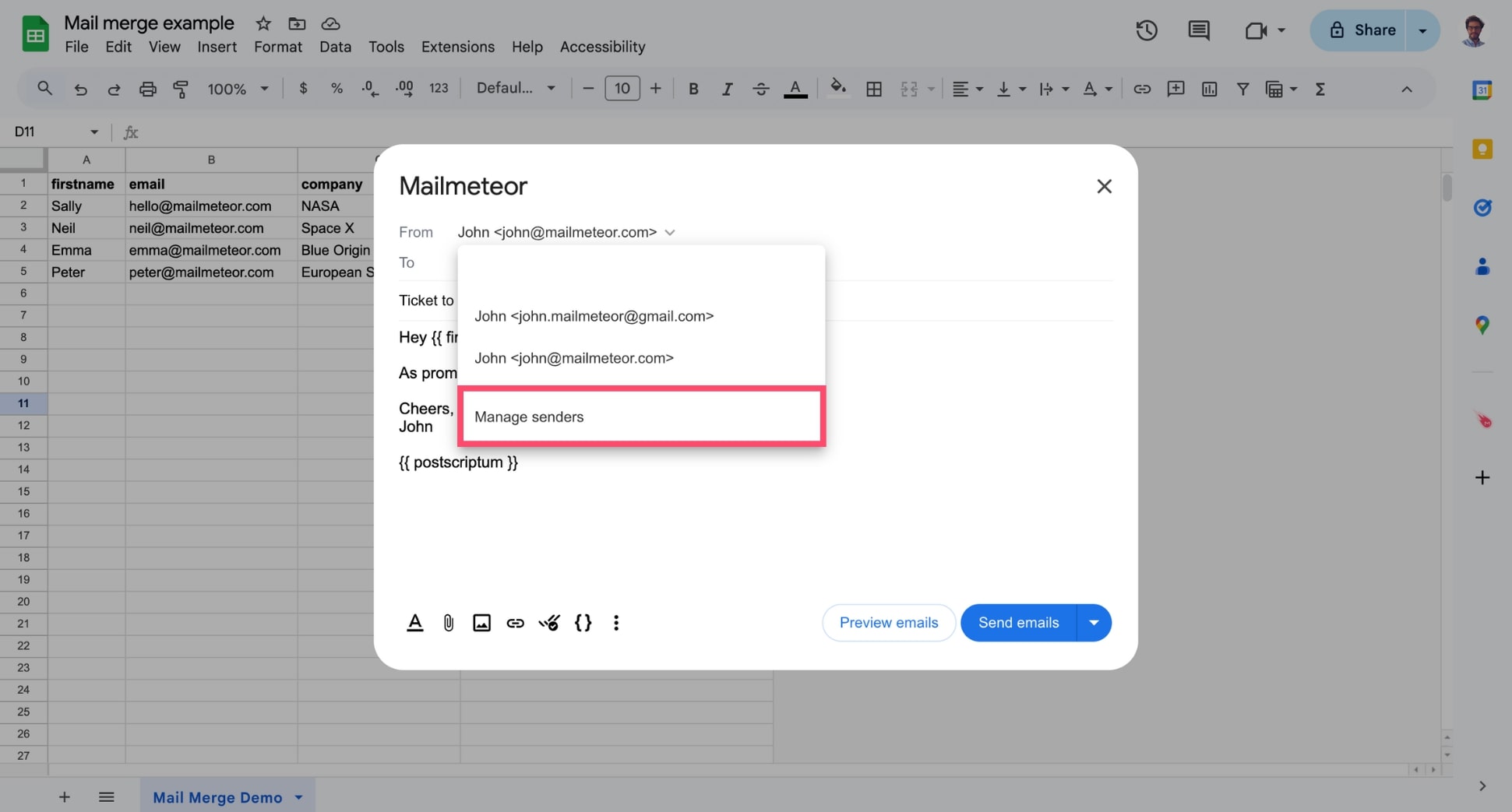Image resolution: width=1512 pixels, height=812 pixels.
Task: Toggle strikethrough formatting
Action: (761, 89)
